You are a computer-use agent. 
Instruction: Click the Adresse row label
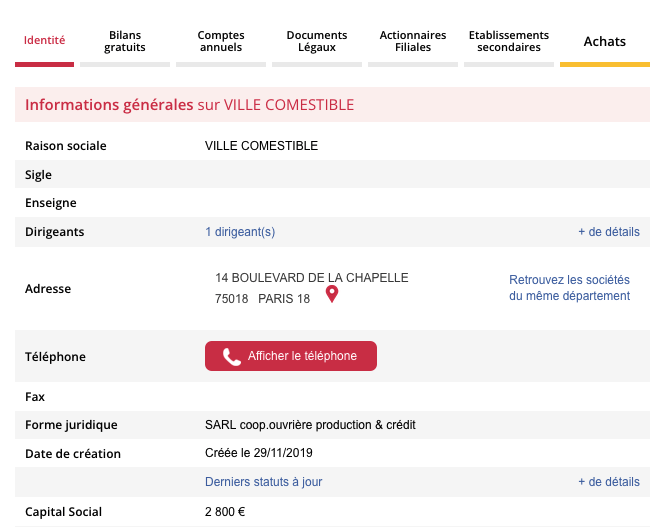[48, 289]
